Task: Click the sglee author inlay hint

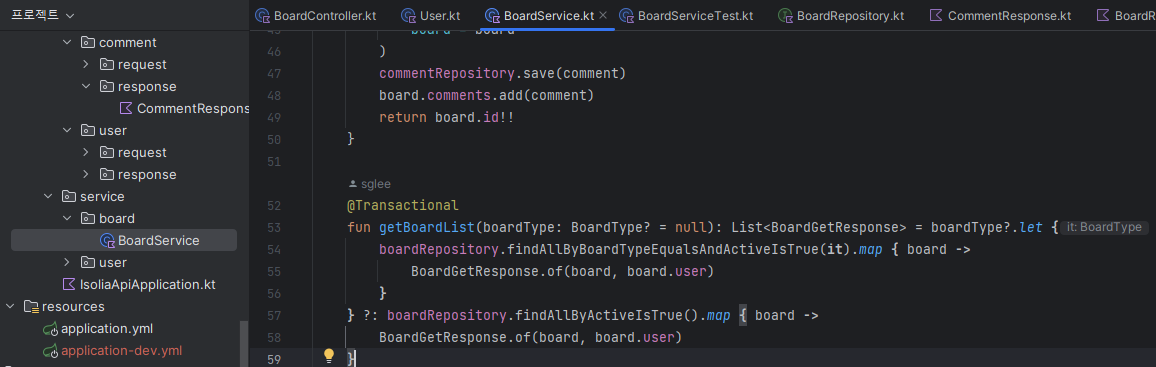Action: click(x=369, y=184)
